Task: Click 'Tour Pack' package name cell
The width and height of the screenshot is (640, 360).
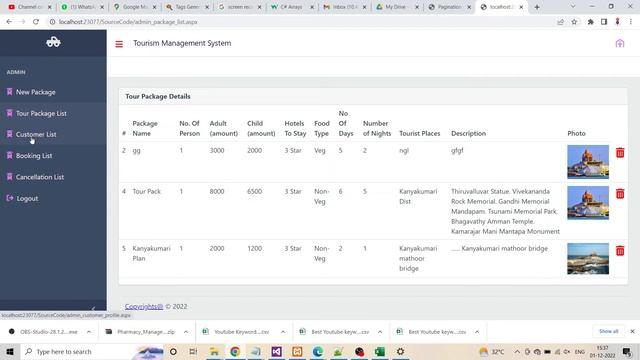Action: tap(147, 191)
